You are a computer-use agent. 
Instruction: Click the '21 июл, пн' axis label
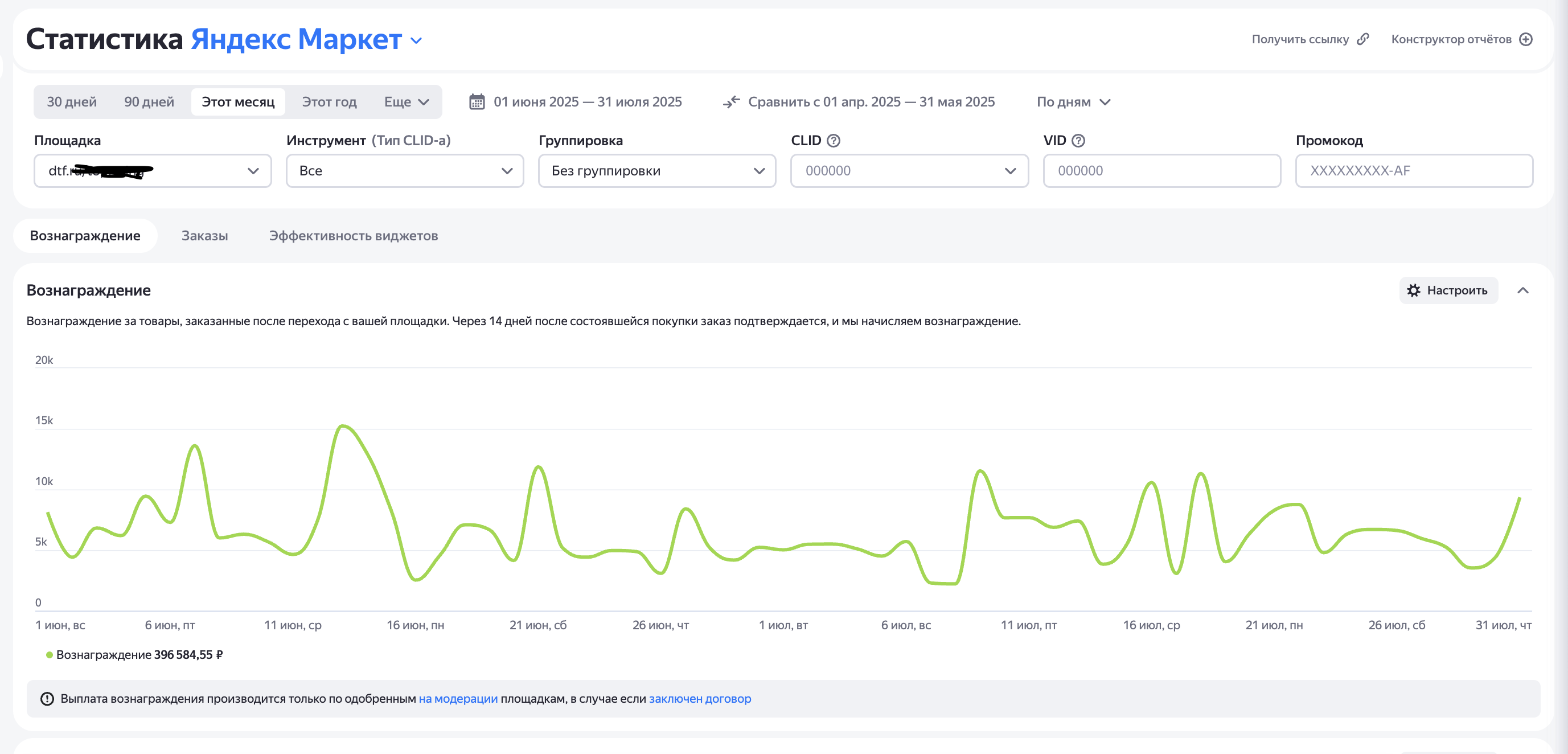[1274, 625]
